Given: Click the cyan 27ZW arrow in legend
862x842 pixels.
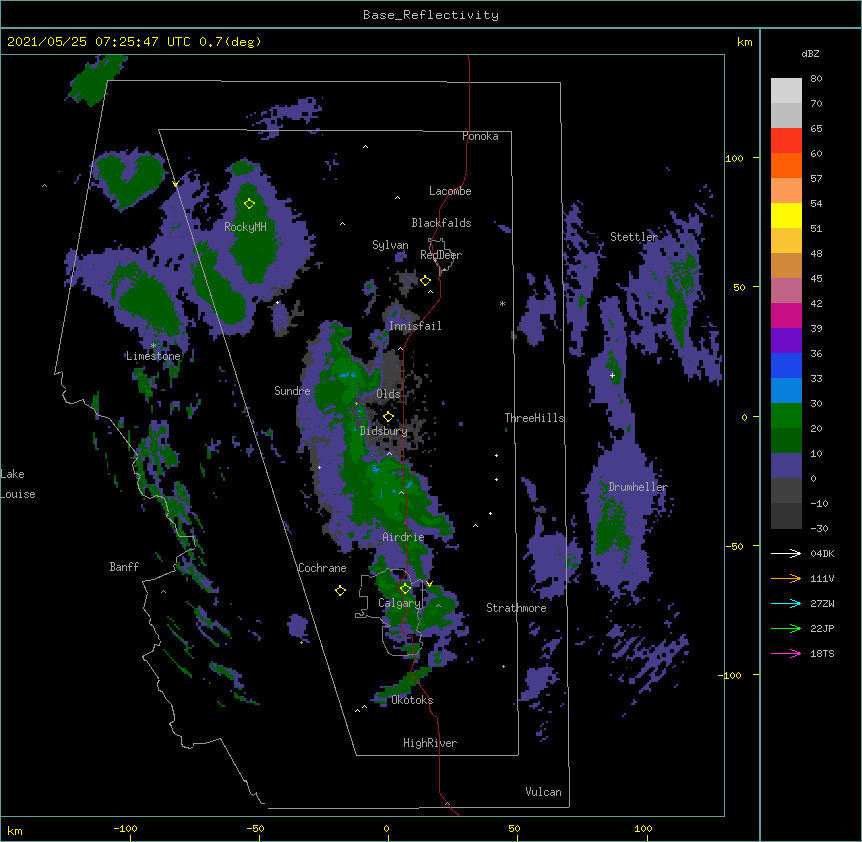Looking at the screenshot, I should pyautogui.click(x=786, y=603).
